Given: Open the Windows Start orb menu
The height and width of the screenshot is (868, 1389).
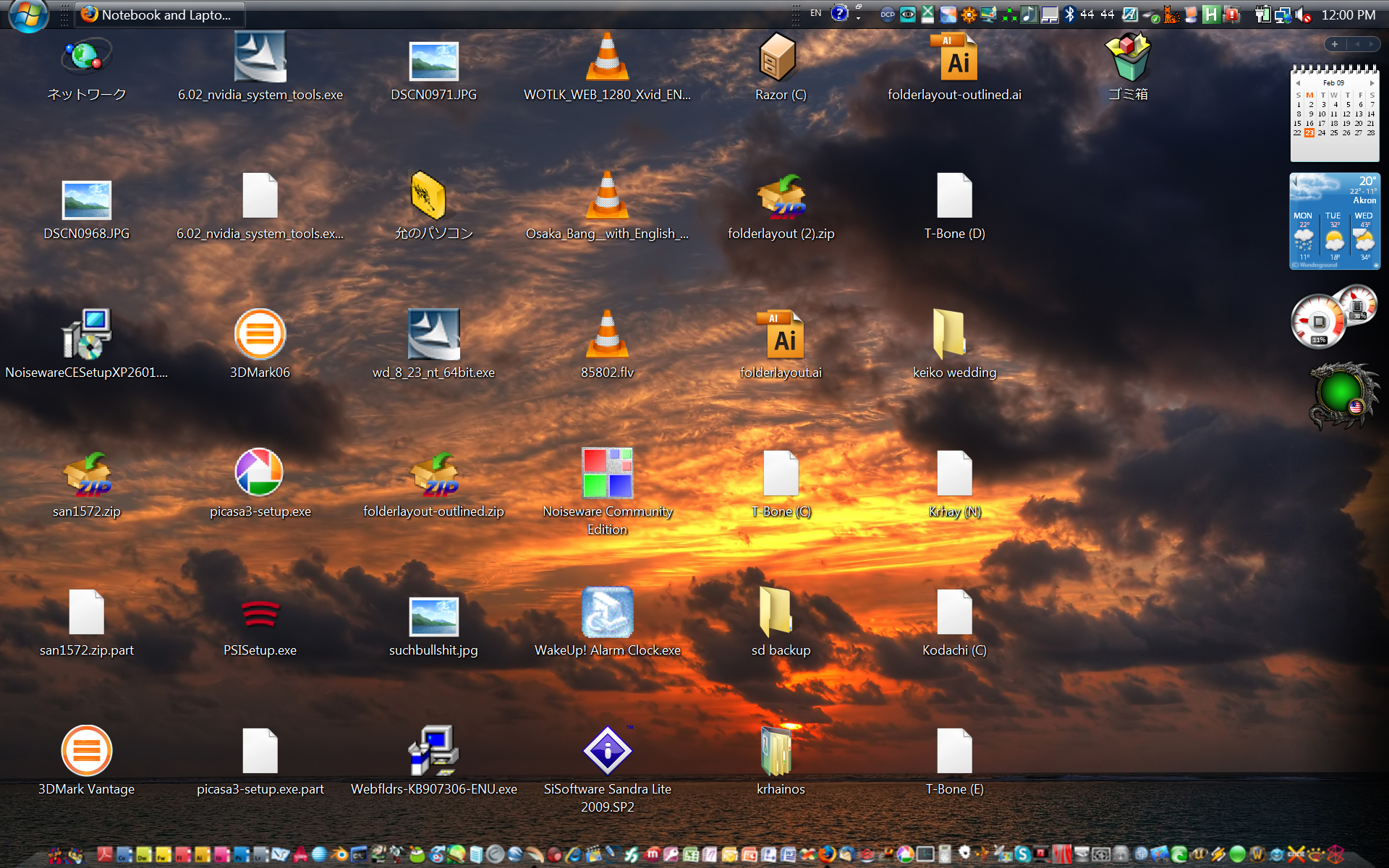Looking at the screenshot, I should (x=28, y=14).
